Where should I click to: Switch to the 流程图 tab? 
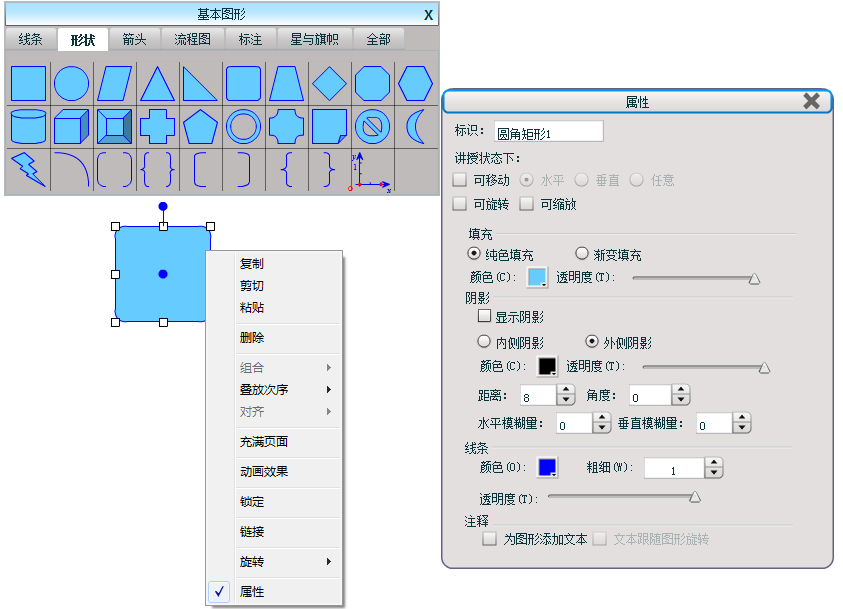coord(192,40)
